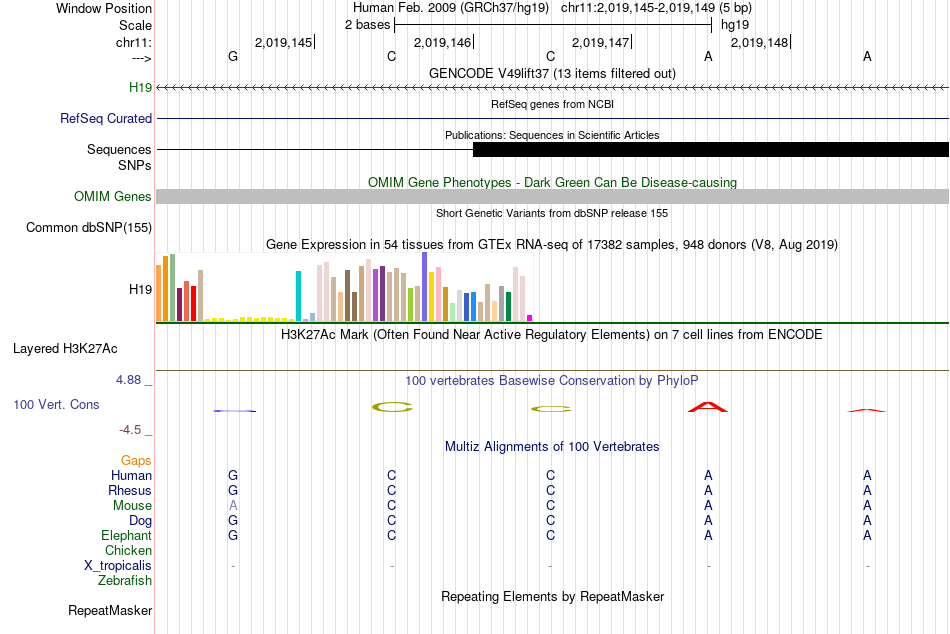This screenshot has height=634, width=950.
Task: Click the H19 label beside the GTEx bar chart
Action: click(x=140, y=289)
